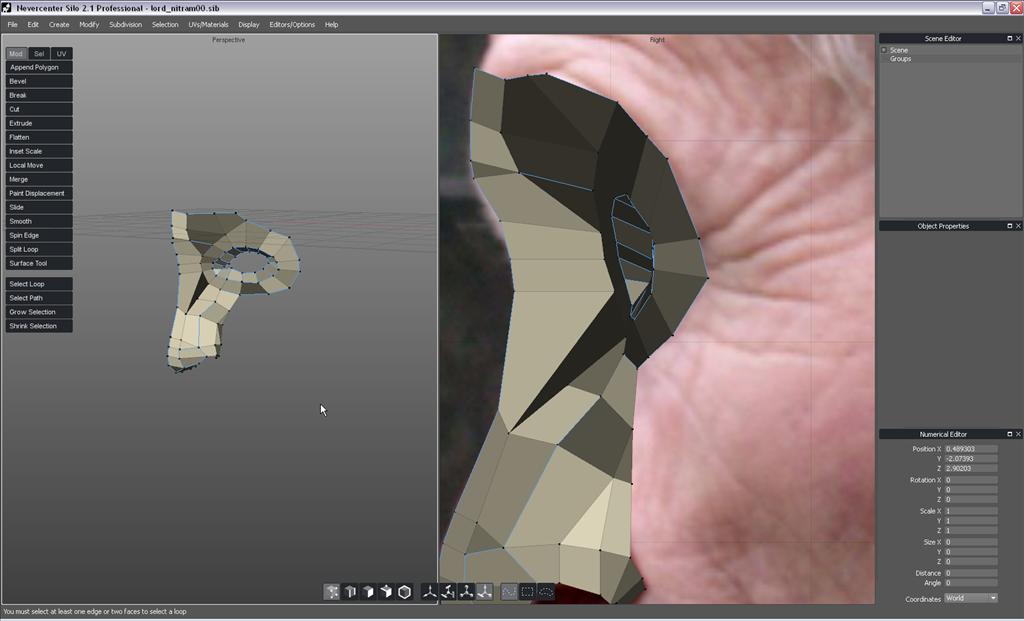Screen dimensions: 1024x621
Task: Close the Numerical Editor panel
Action: pyautogui.click(x=1018, y=434)
